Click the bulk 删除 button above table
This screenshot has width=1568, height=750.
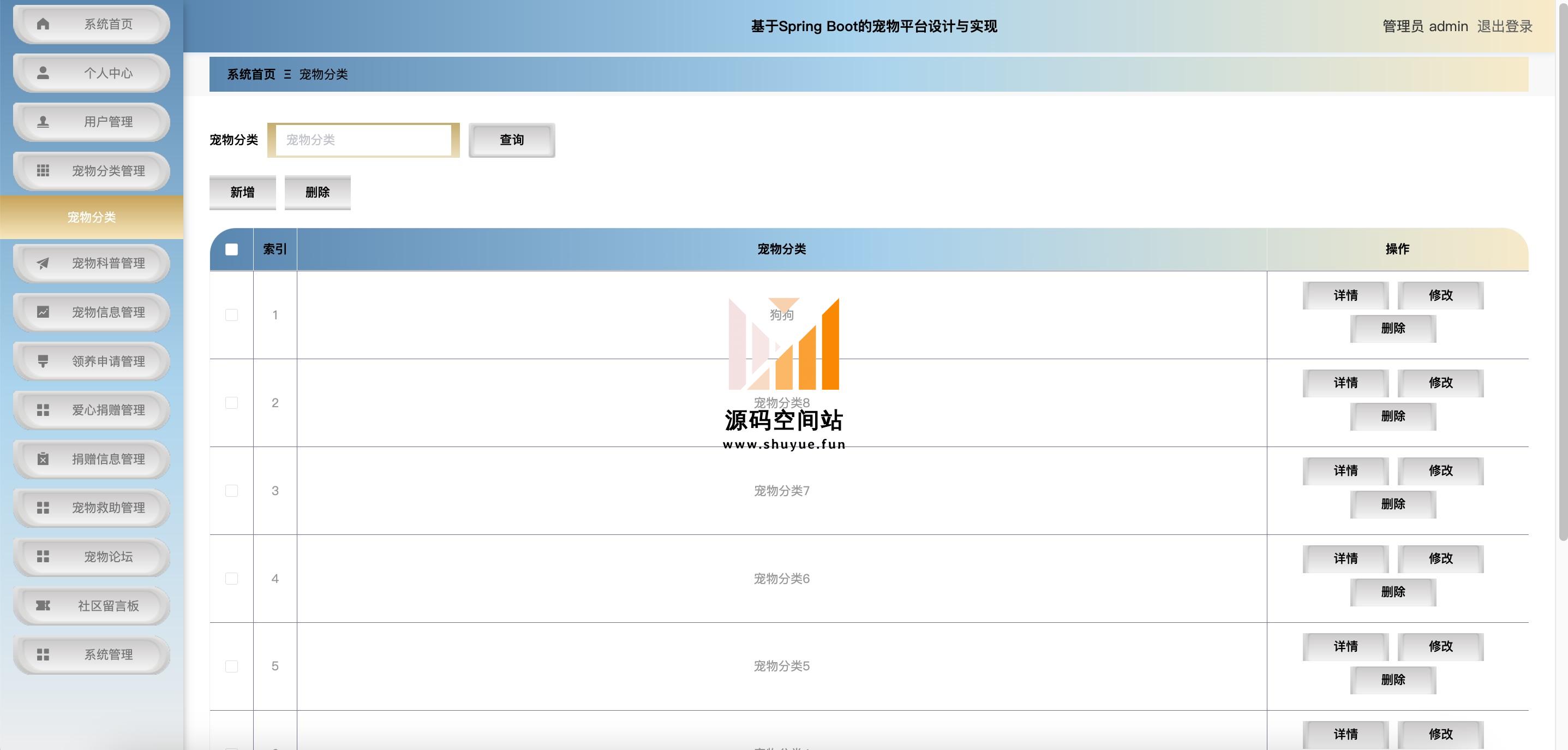317,192
